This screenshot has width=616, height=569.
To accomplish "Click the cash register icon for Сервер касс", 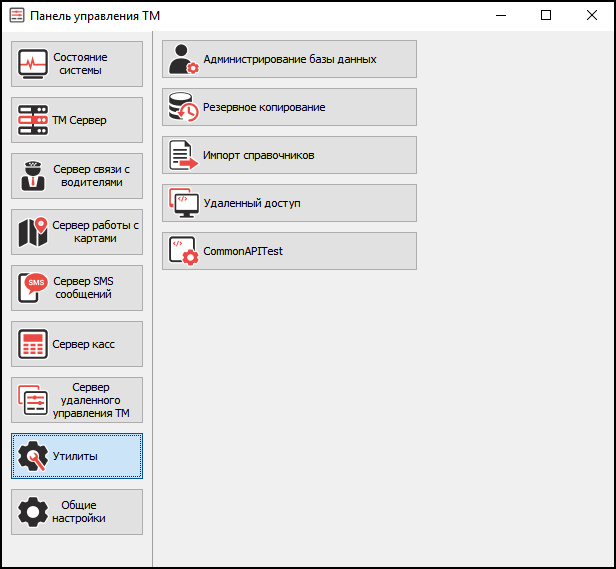I will click(x=33, y=344).
